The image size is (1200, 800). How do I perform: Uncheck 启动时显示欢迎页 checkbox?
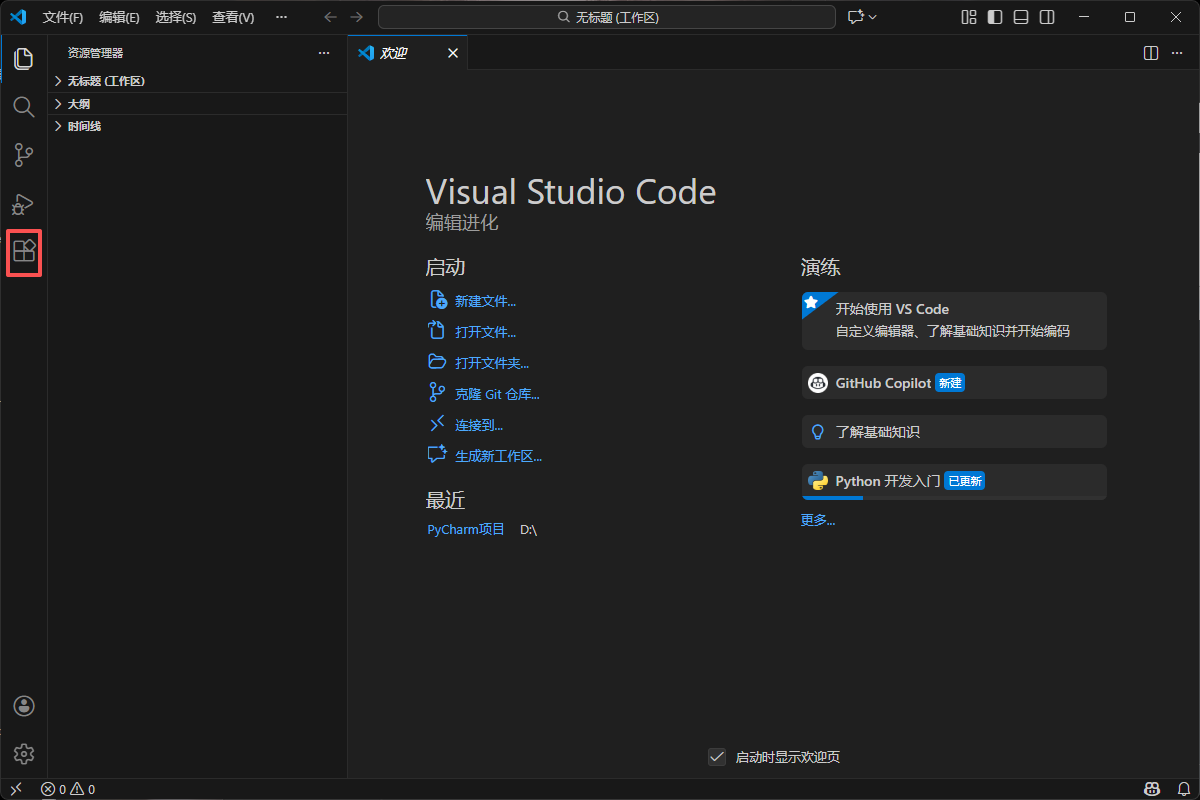(x=716, y=757)
